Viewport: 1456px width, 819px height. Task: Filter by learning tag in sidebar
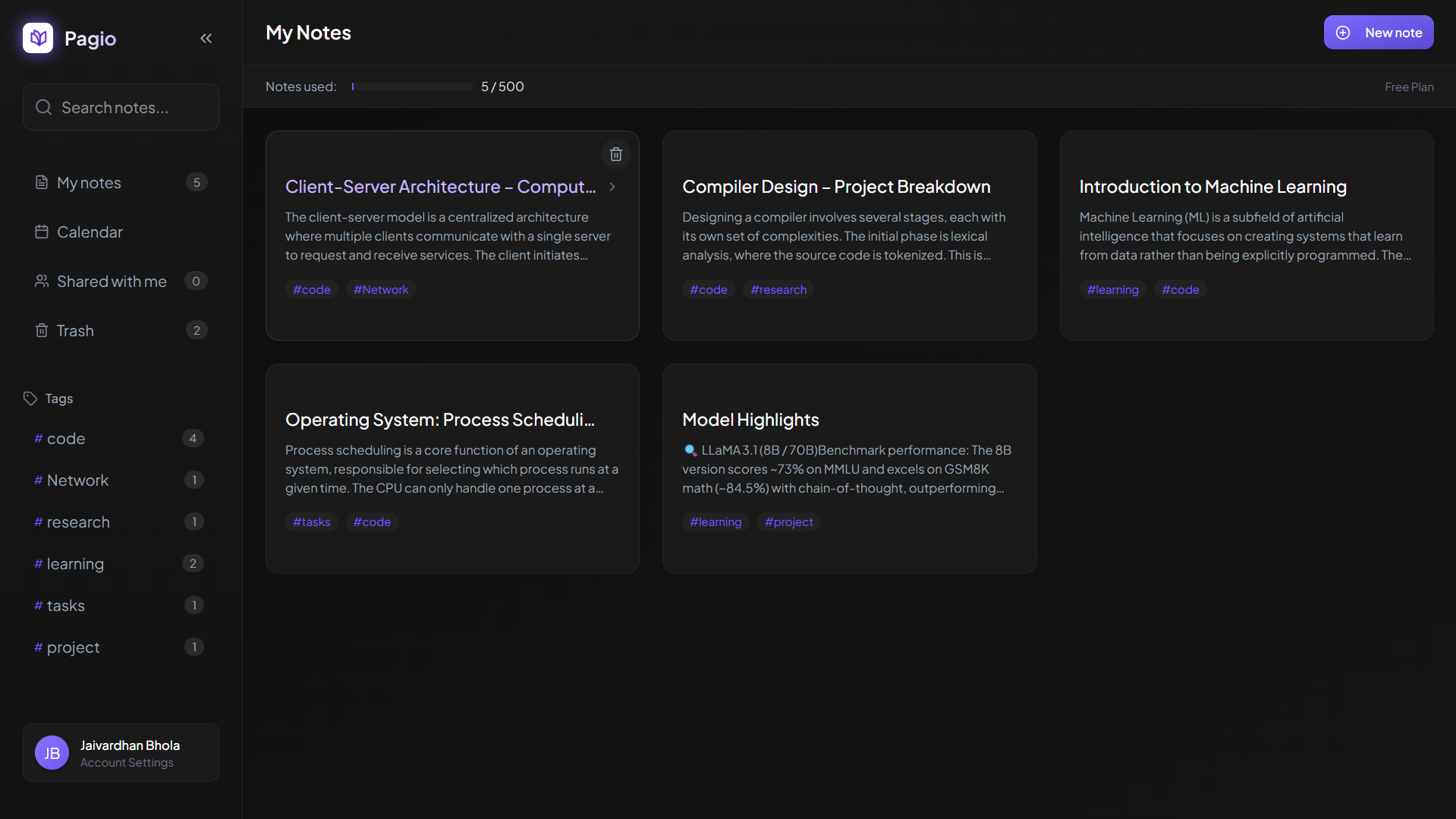[x=119, y=564]
